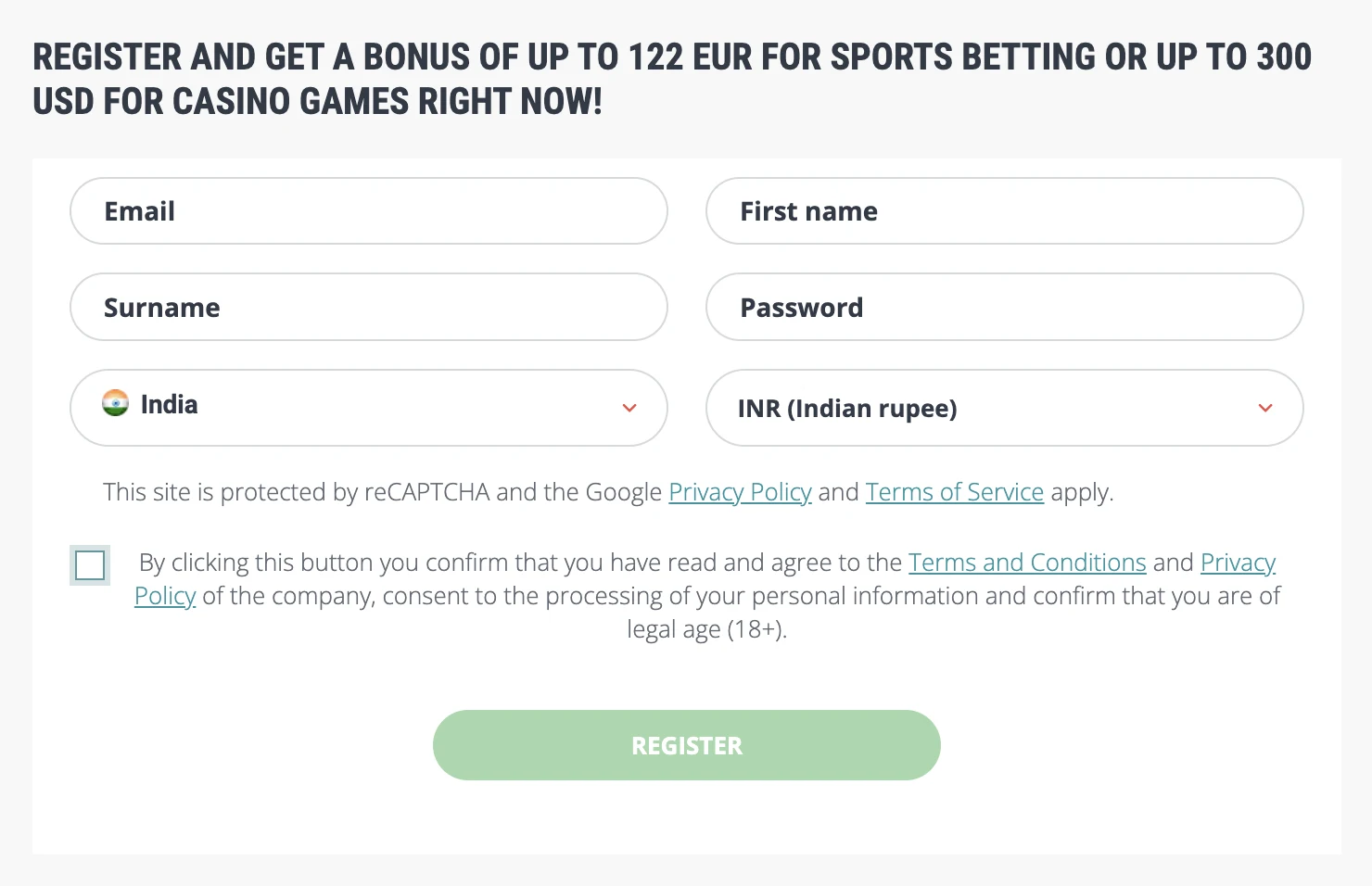Activate the Password field
The width and height of the screenshot is (1372, 886).
pos(1005,307)
